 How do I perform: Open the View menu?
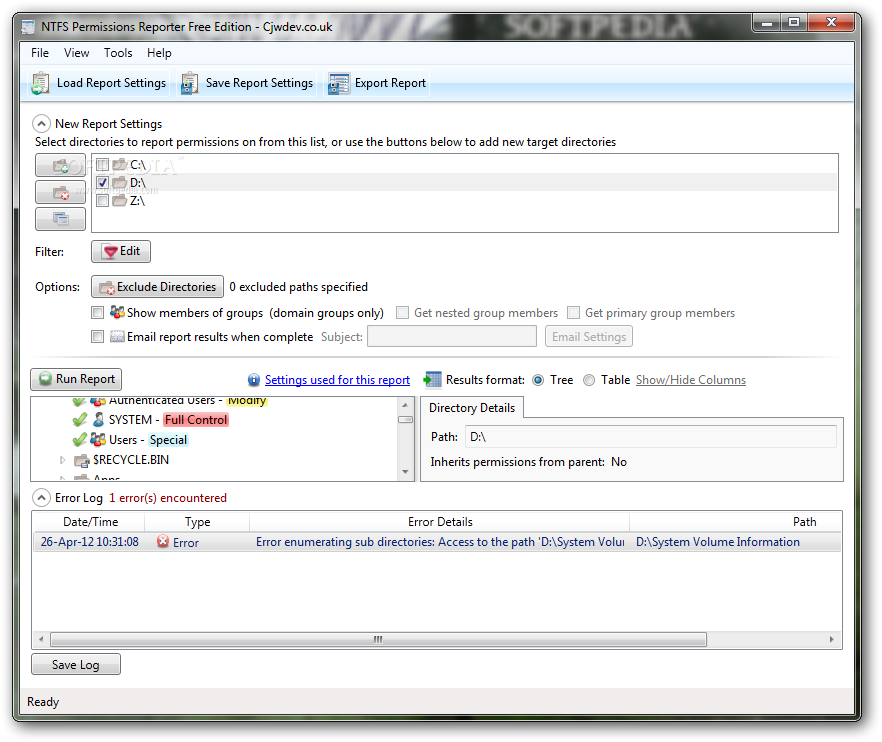(x=76, y=53)
